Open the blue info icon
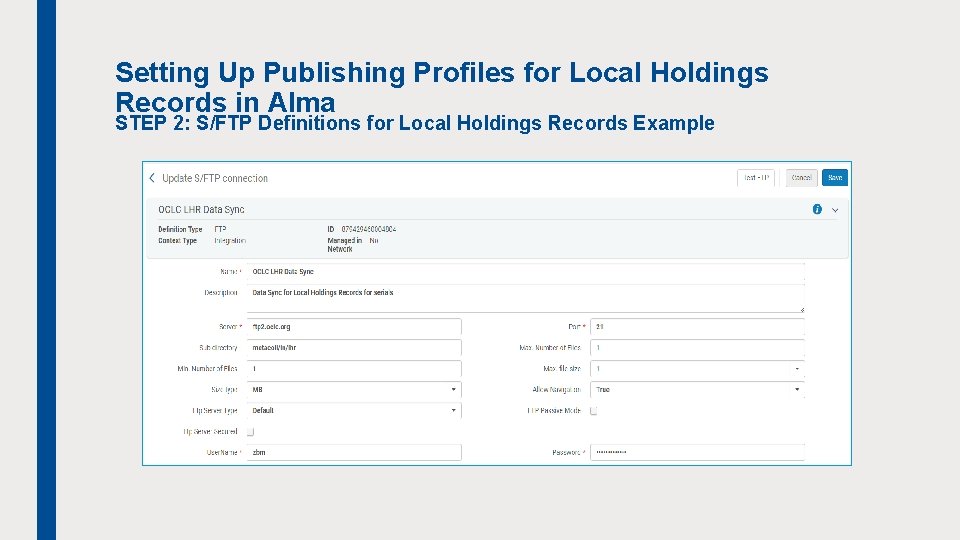 pos(817,209)
